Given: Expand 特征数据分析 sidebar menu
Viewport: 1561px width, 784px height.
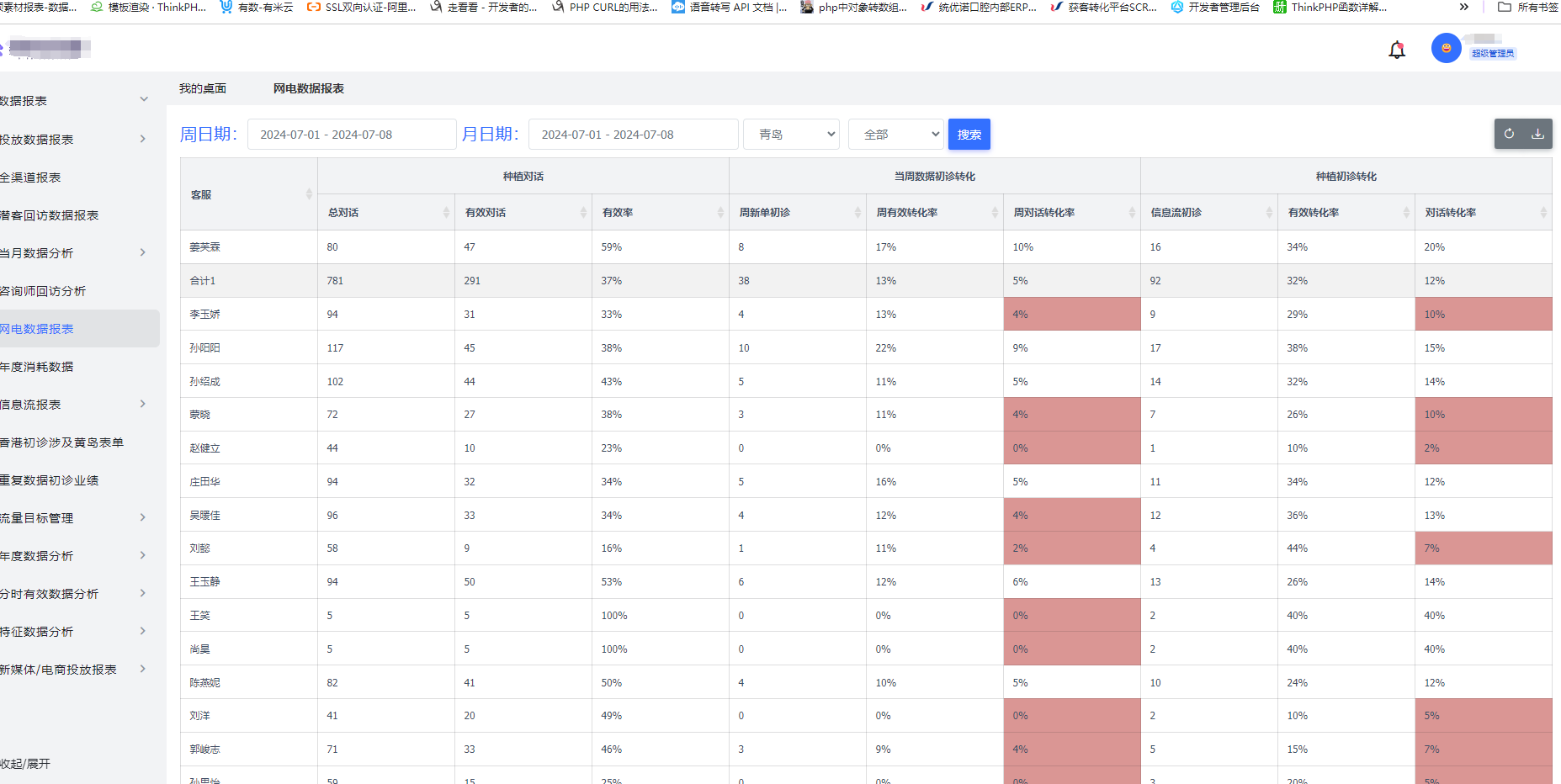Looking at the screenshot, I should pos(142,631).
